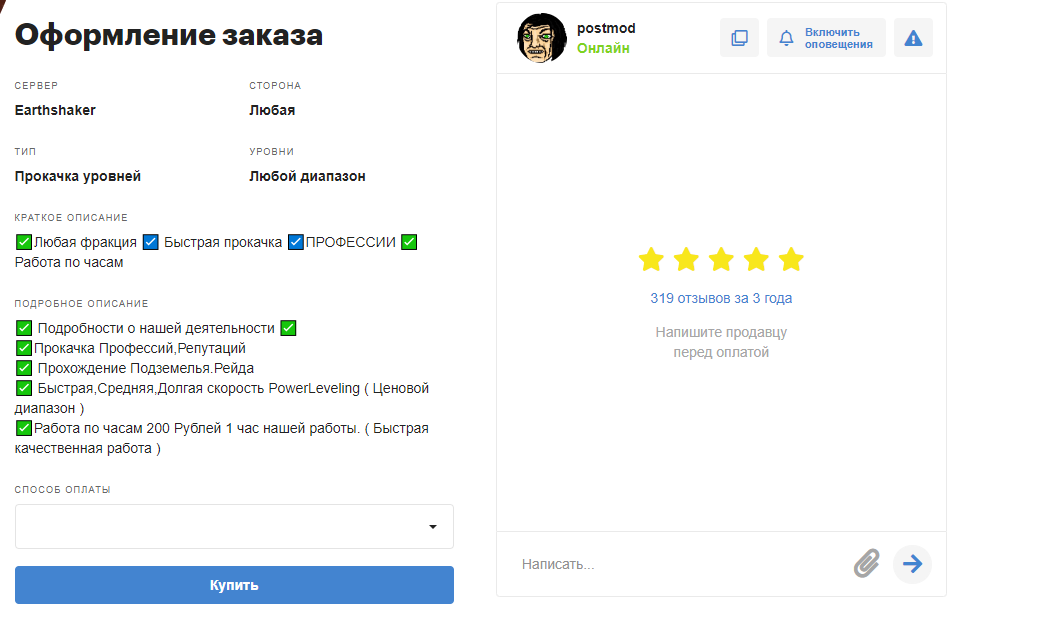Click green checkmark before "Любая фракция"
The image size is (1050, 637).
coord(24,242)
